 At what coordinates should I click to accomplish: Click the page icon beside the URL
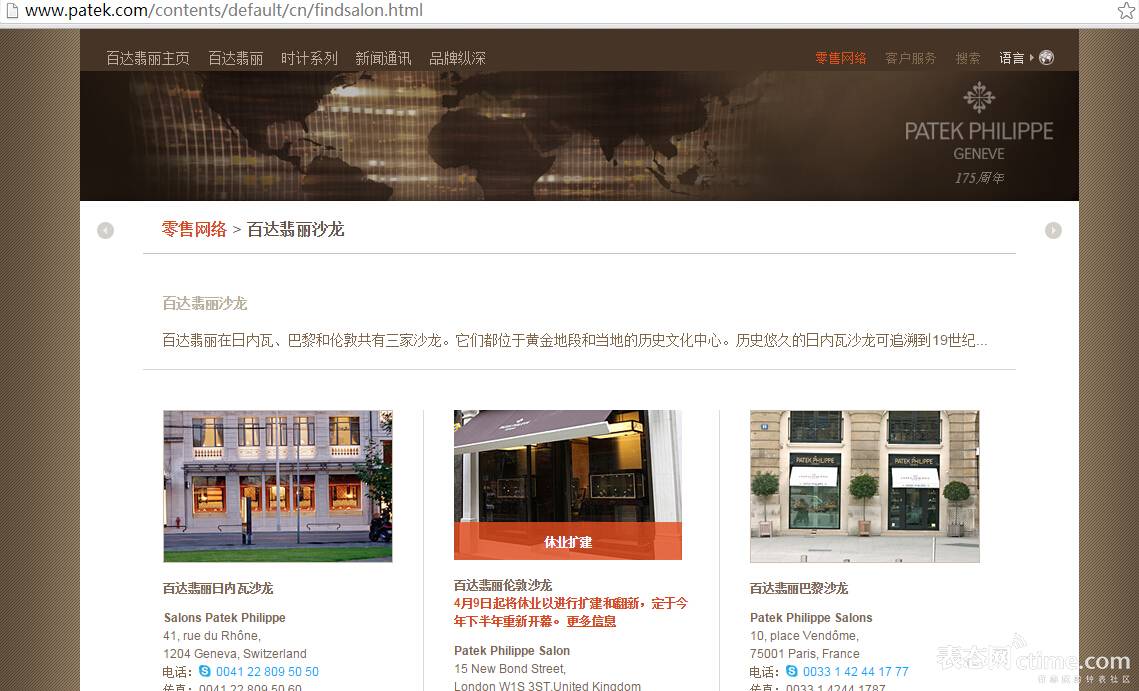[x=12, y=10]
